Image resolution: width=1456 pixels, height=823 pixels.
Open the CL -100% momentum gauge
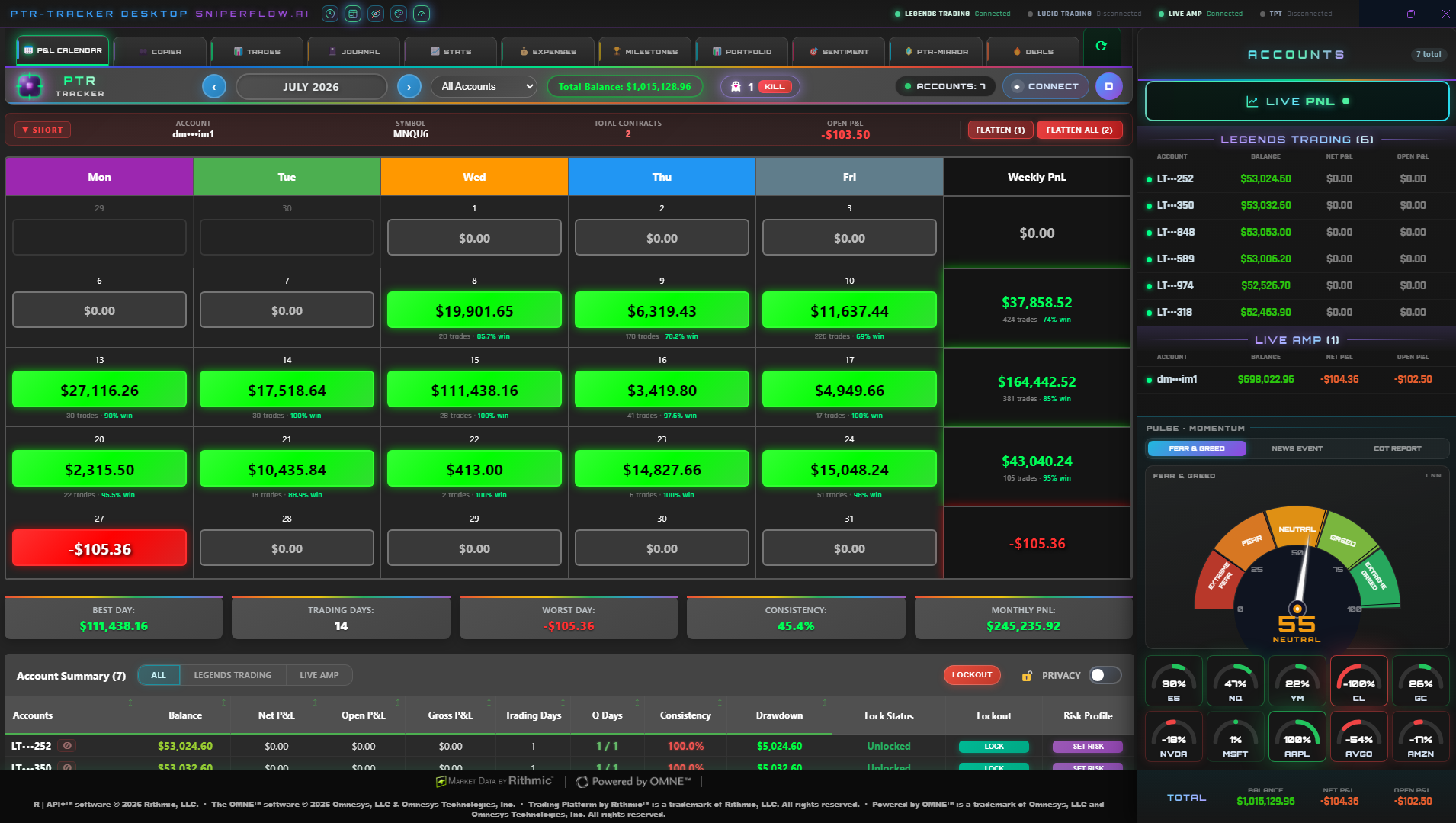(x=1359, y=681)
